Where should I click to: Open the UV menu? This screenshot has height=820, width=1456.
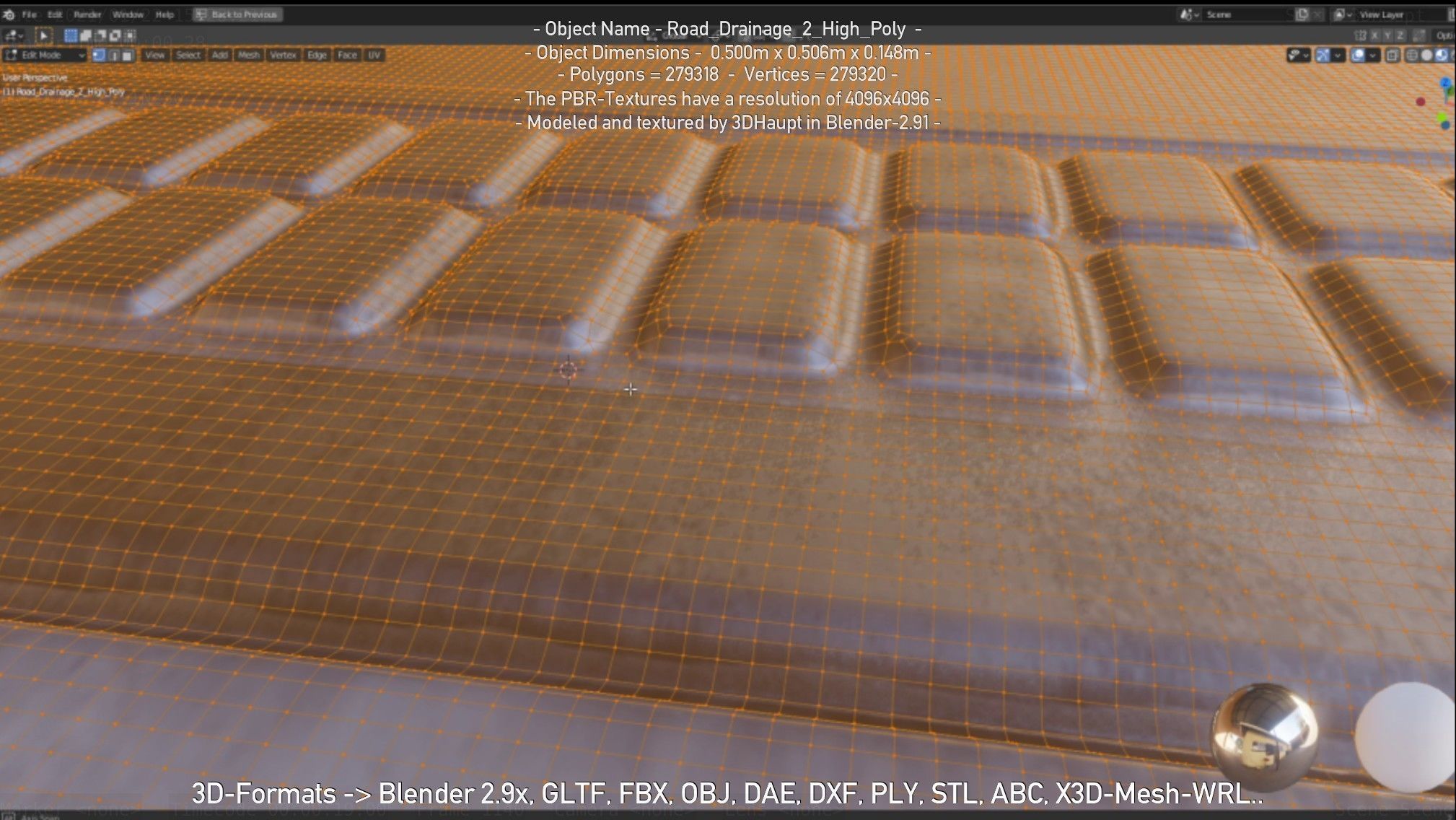click(x=374, y=55)
